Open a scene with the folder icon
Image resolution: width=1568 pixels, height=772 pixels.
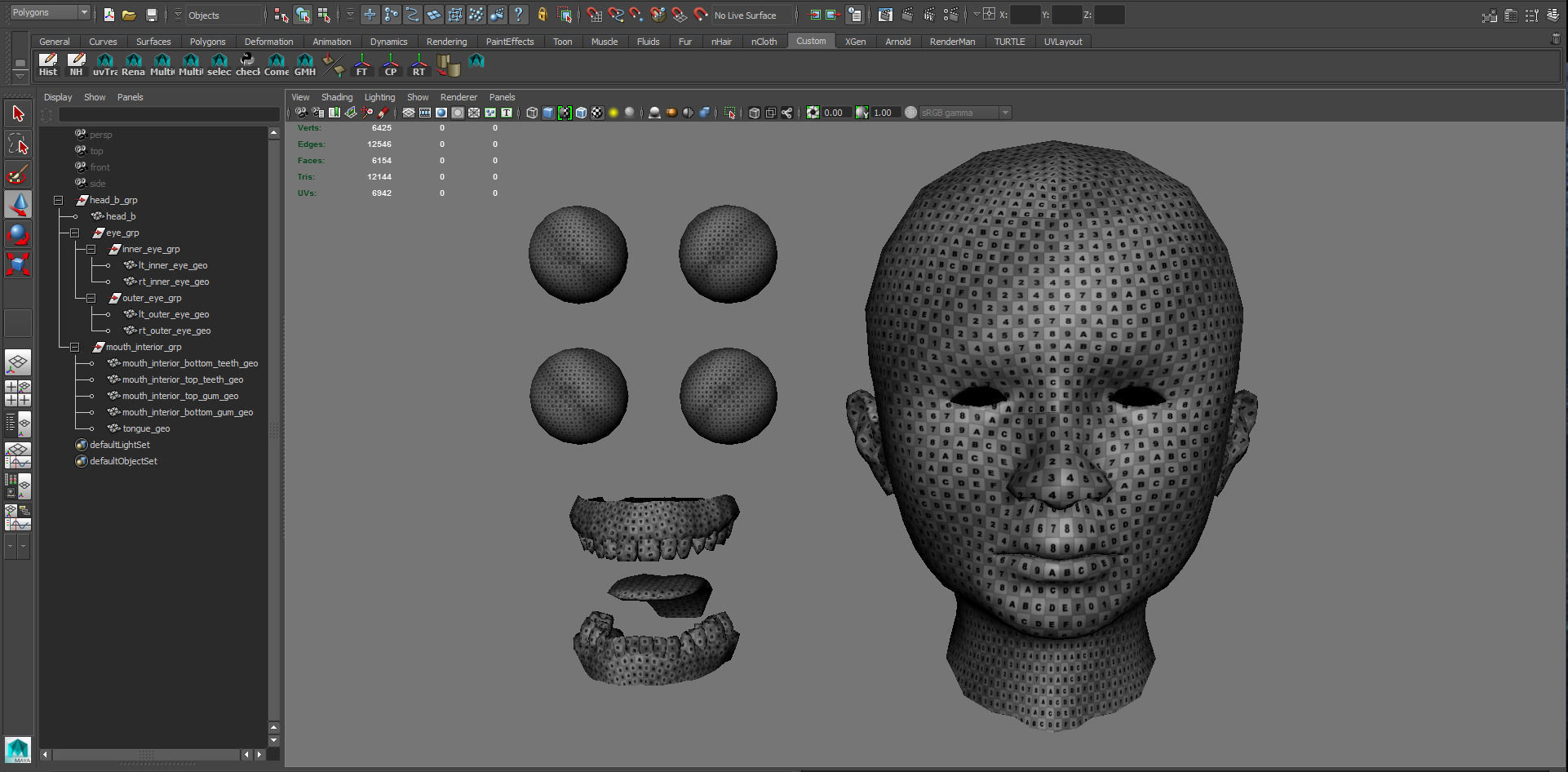pyautogui.click(x=129, y=15)
